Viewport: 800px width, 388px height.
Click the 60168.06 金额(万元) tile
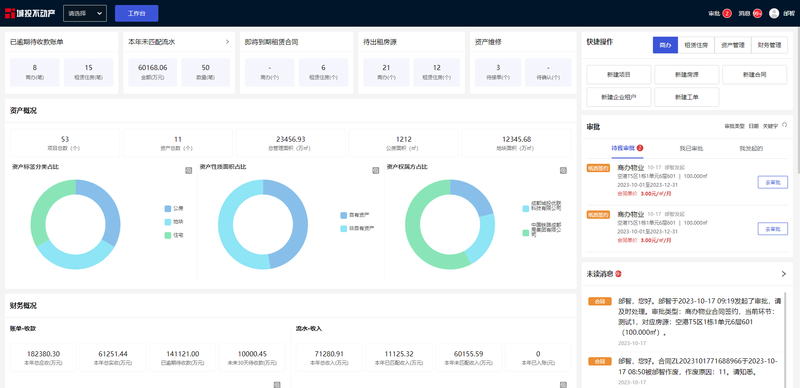153,72
